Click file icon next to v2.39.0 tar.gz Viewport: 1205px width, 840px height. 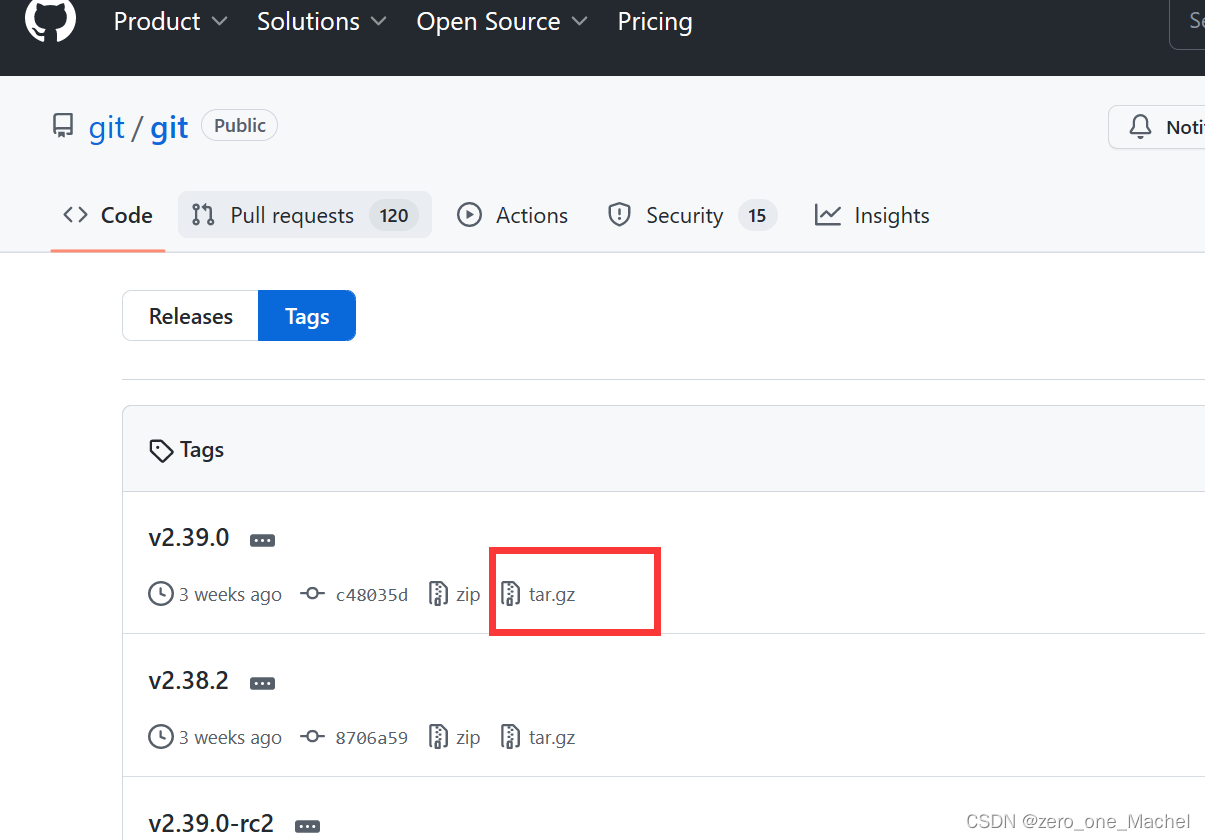pos(511,594)
